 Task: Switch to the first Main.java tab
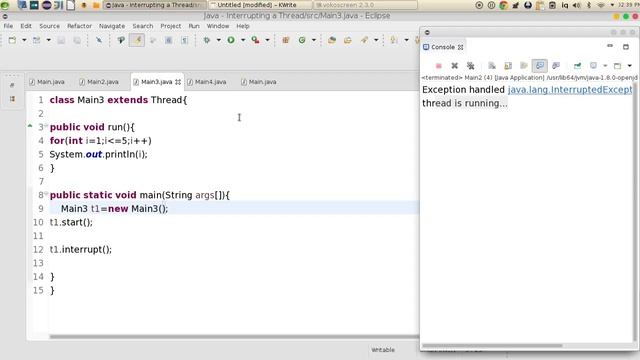(x=47, y=82)
